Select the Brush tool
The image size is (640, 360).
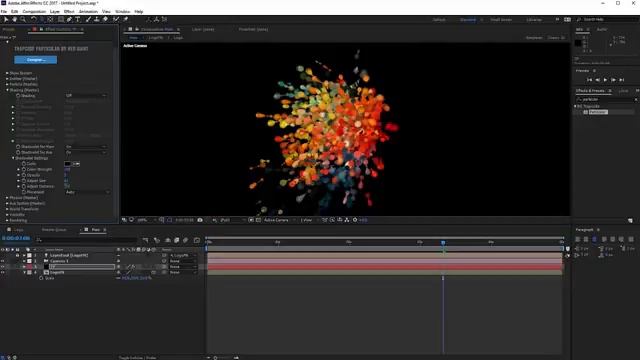coord(88,19)
